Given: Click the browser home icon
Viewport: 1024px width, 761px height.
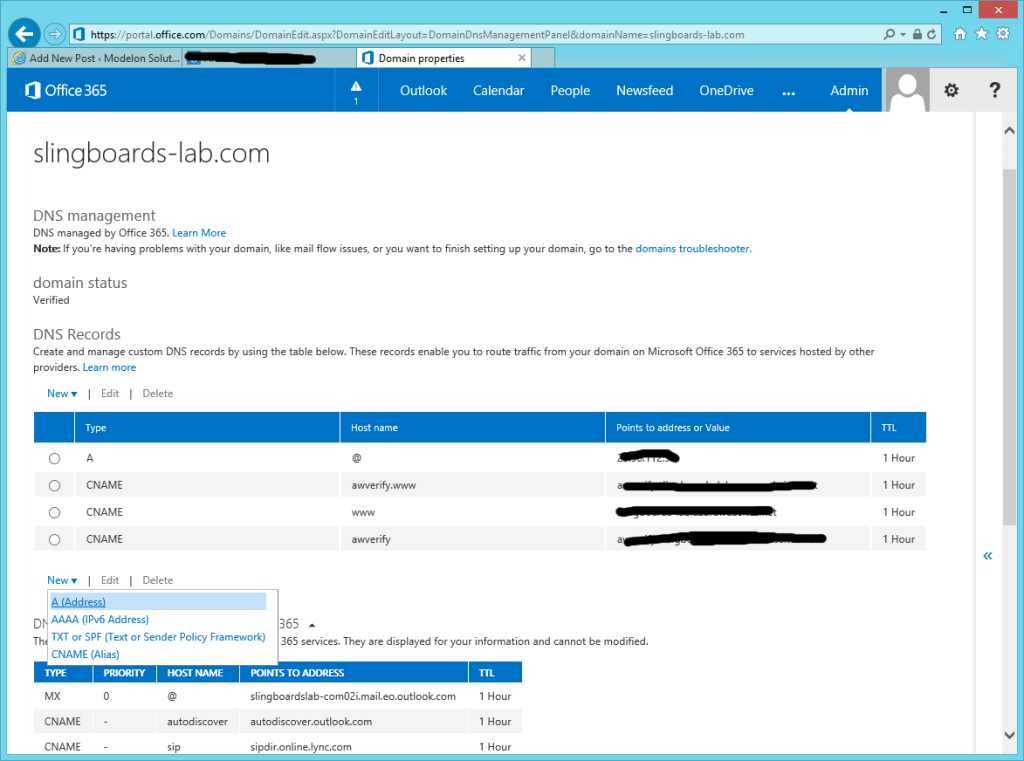Looking at the screenshot, I should click(x=959, y=33).
